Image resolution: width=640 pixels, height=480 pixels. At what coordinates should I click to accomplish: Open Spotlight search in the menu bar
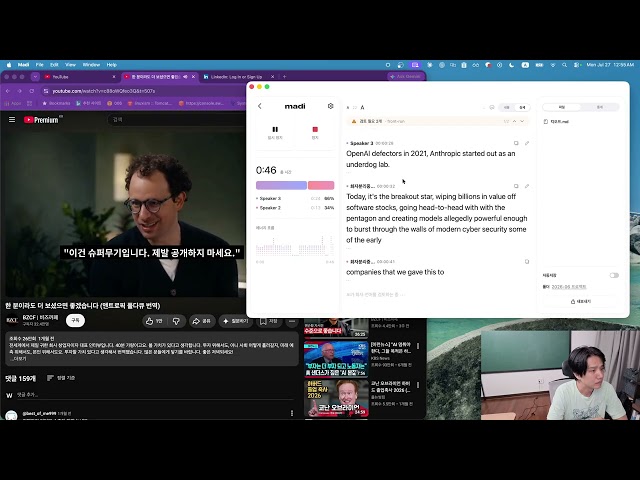click(564, 65)
